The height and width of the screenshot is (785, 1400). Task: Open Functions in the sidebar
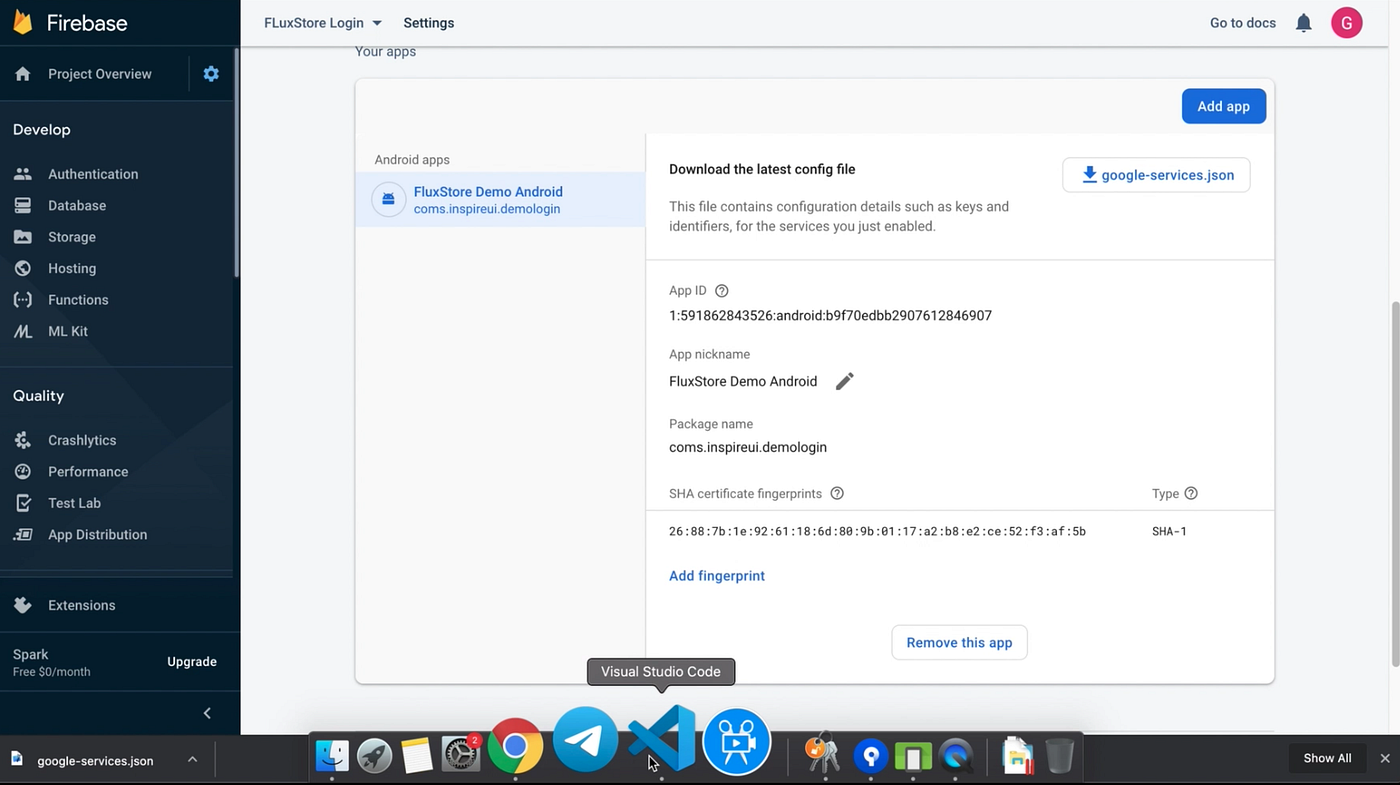coord(78,300)
